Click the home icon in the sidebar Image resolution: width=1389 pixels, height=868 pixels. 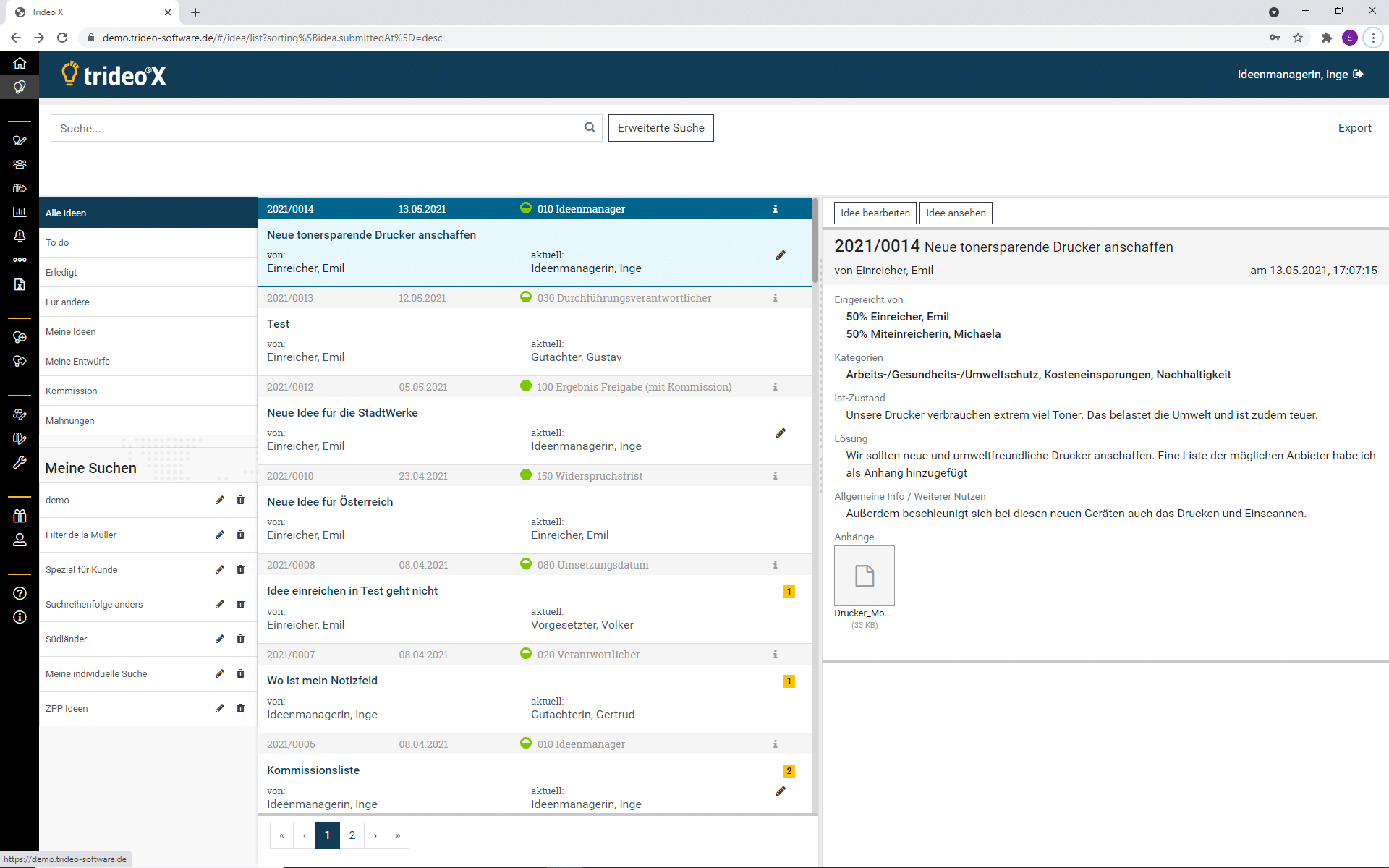tap(20, 63)
